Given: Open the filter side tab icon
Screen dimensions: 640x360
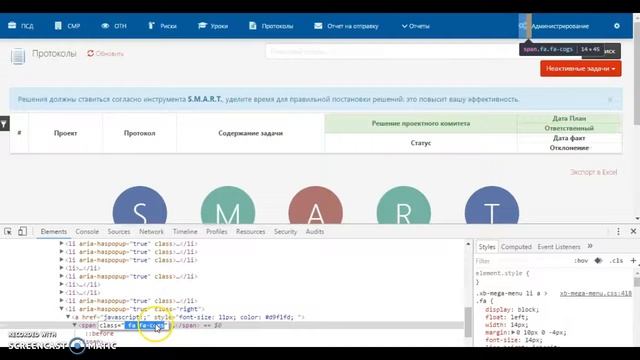Looking at the screenshot, I should [4, 124].
